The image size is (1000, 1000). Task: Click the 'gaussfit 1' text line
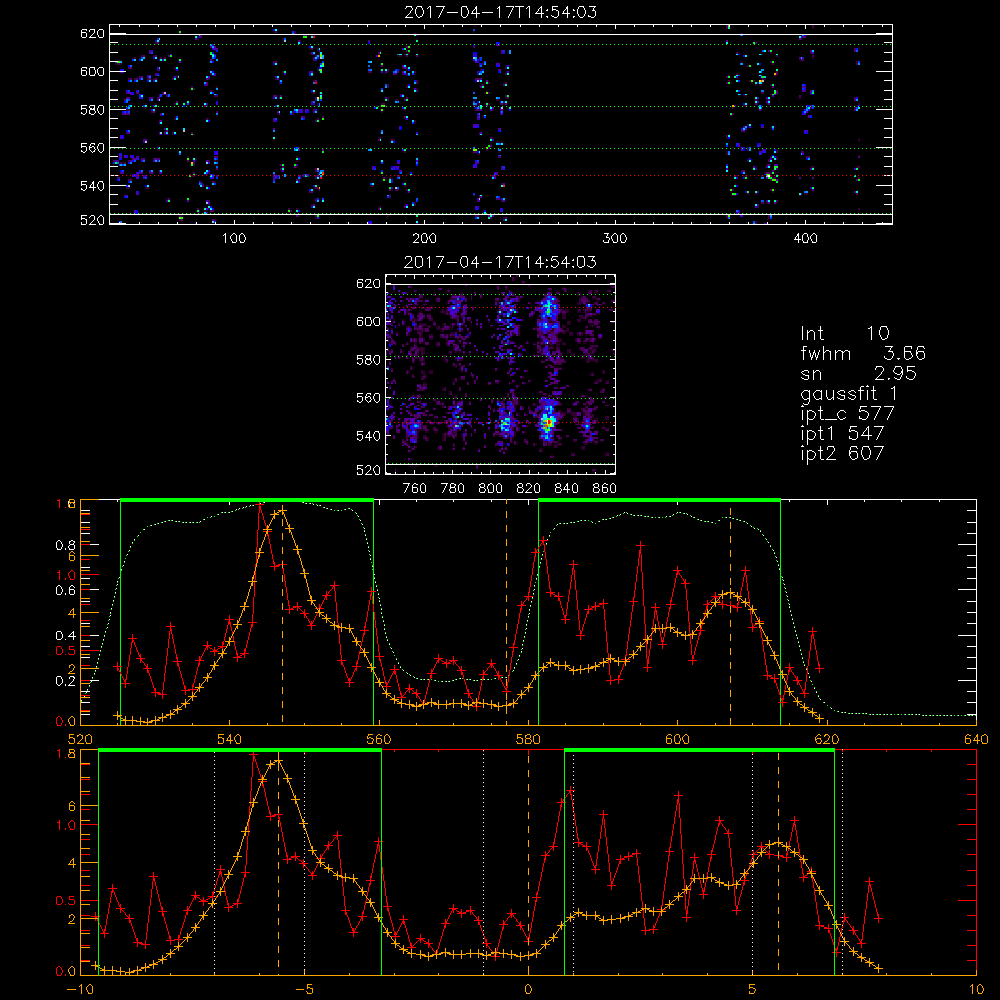point(849,393)
